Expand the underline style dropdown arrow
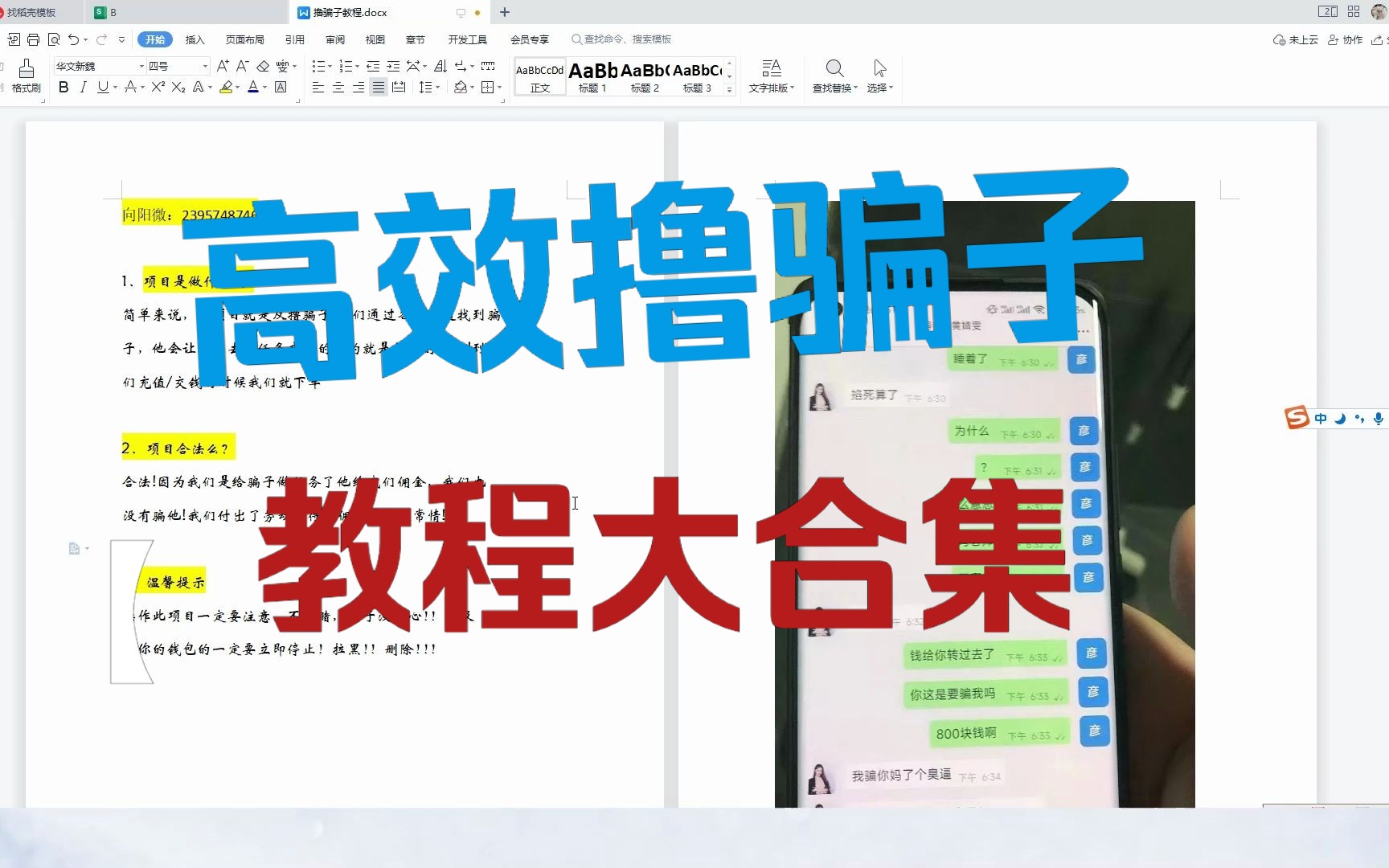The image size is (1389, 868). [115, 87]
